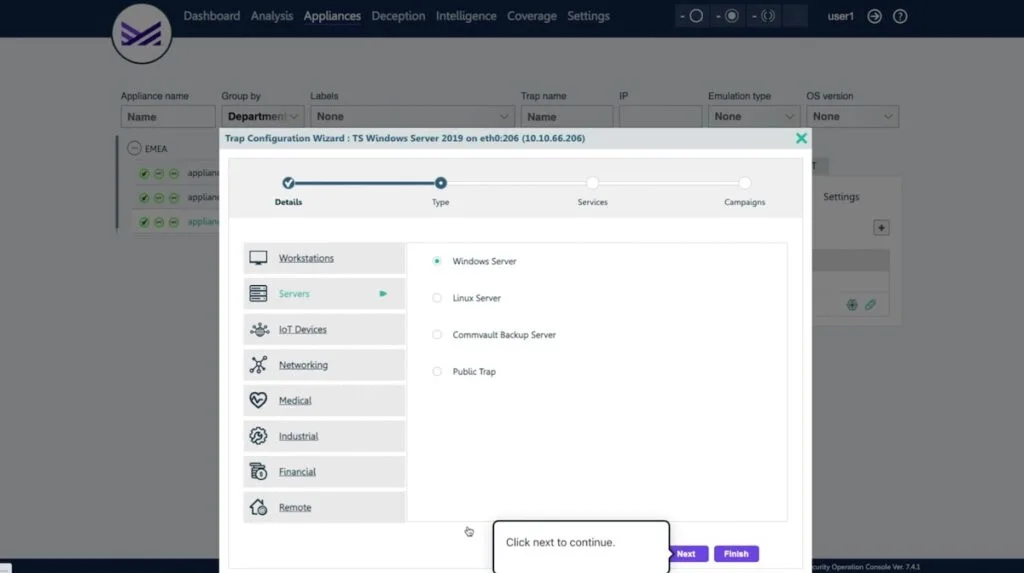Collapse the EMEA group
The height and width of the screenshot is (573, 1024).
[x=134, y=148]
